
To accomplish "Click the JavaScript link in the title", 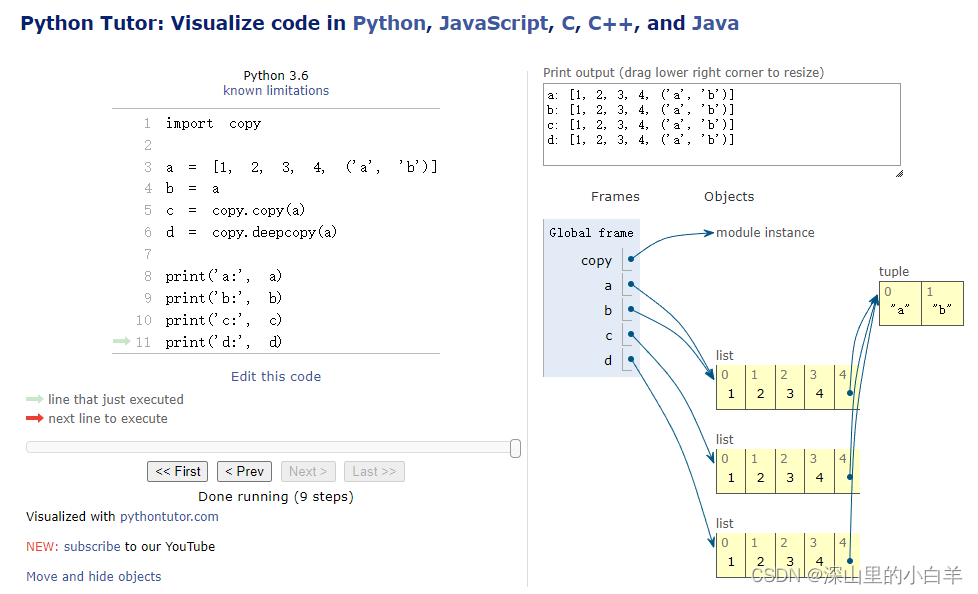I will 492,24.
